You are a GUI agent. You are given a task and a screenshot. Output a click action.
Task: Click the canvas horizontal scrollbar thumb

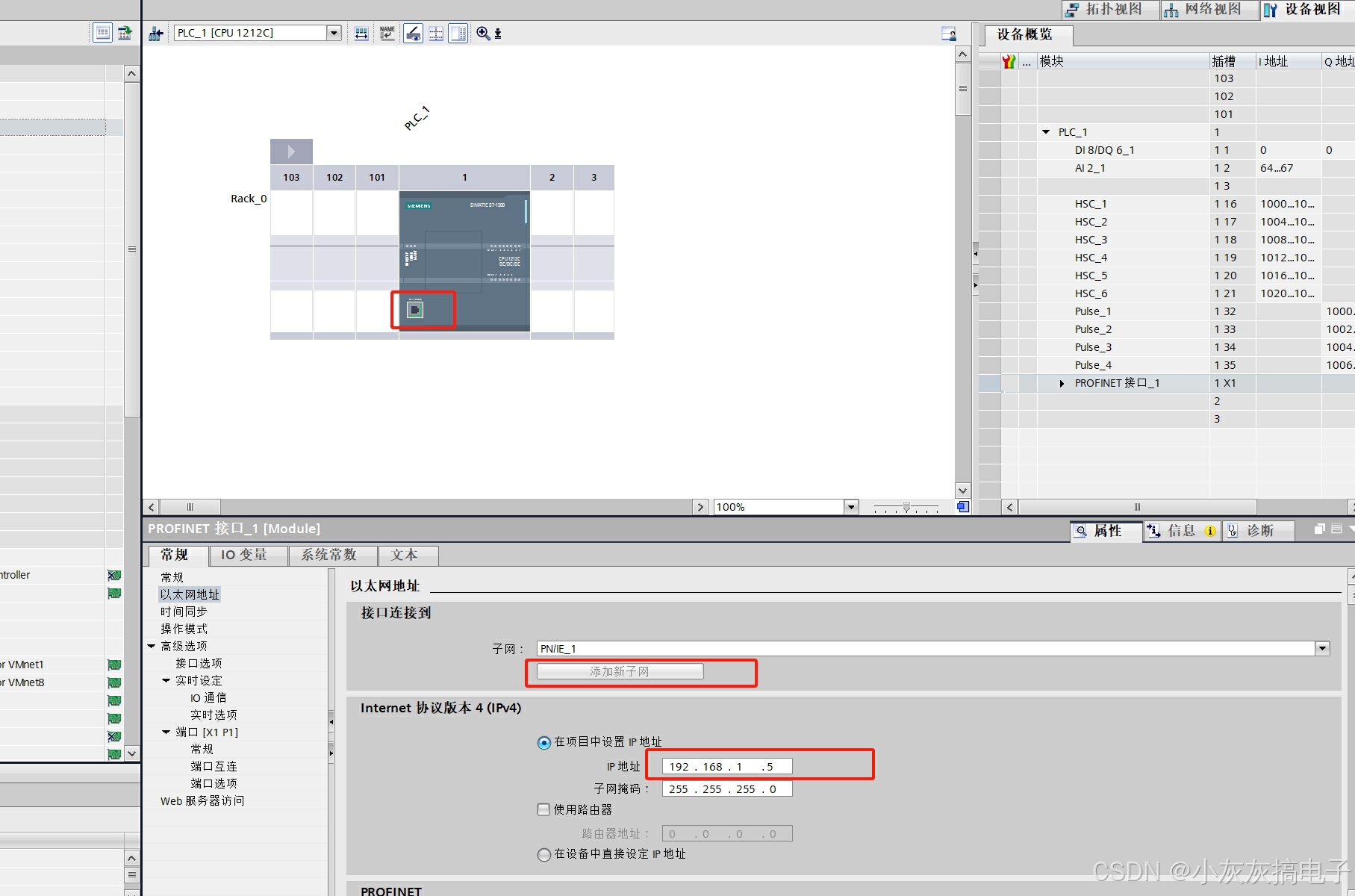190,507
